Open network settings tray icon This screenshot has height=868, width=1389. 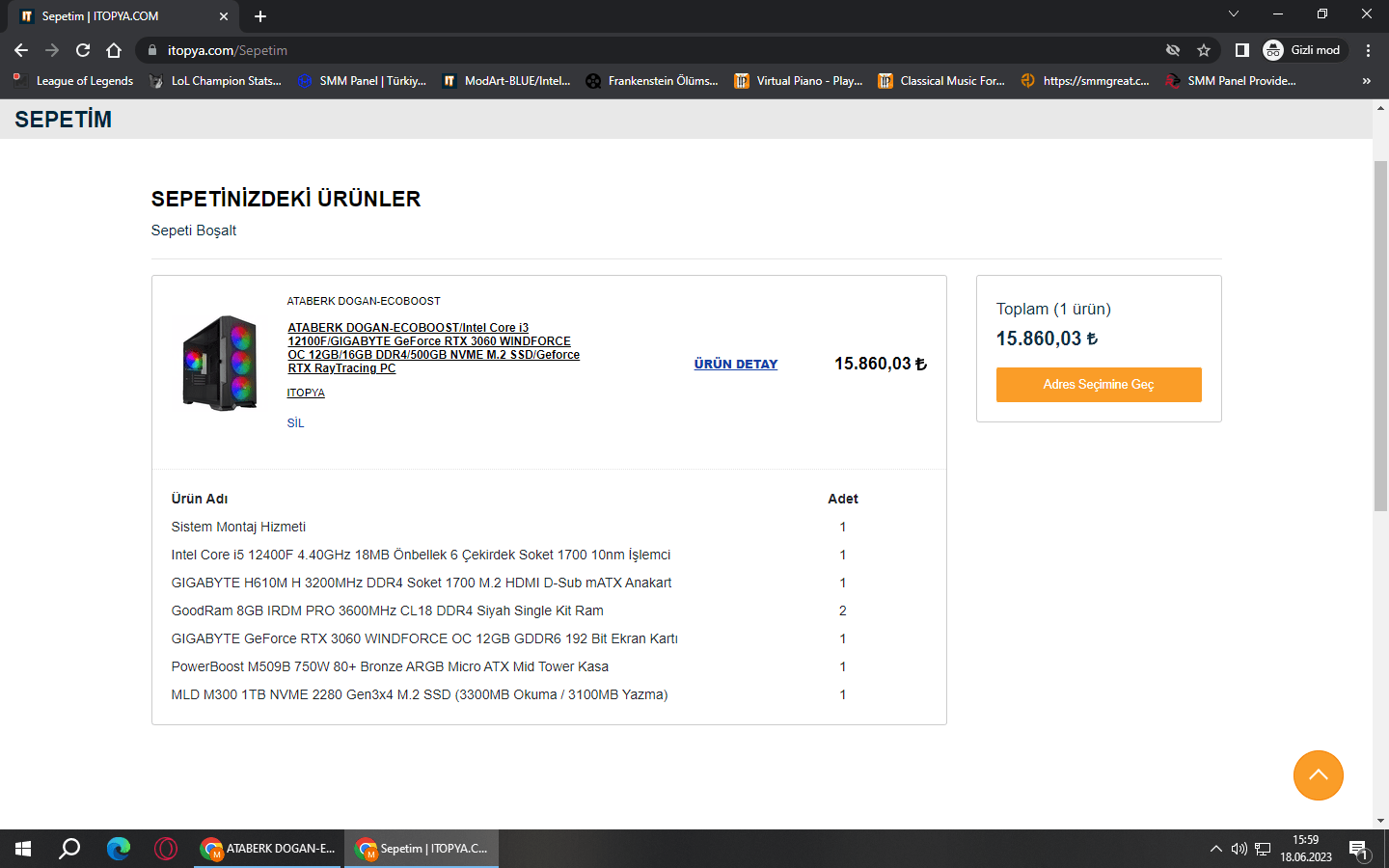1263,849
